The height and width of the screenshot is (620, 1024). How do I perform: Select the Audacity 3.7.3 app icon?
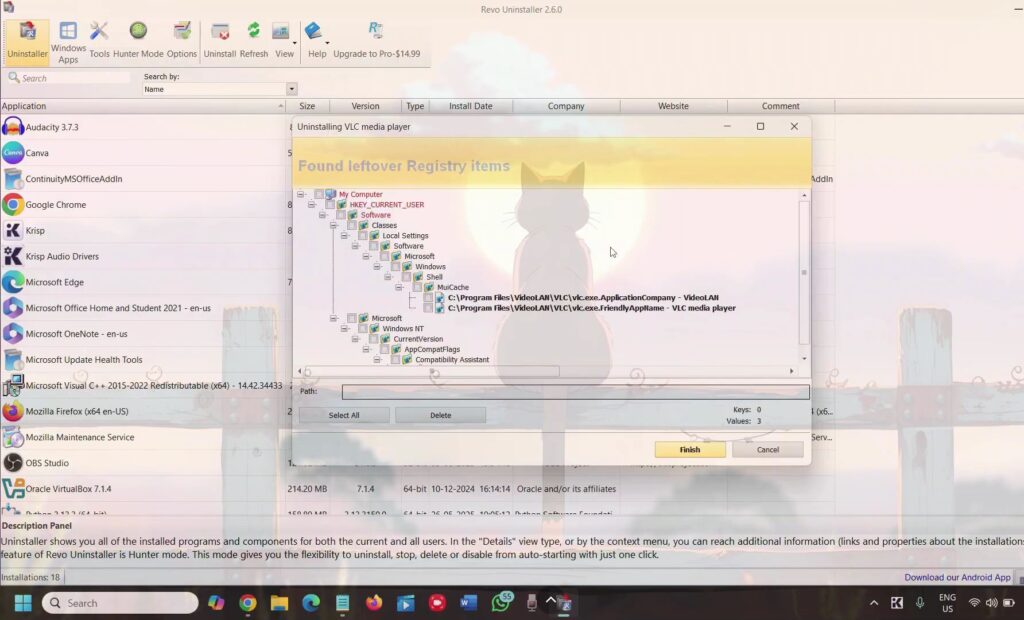[x=12, y=127]
